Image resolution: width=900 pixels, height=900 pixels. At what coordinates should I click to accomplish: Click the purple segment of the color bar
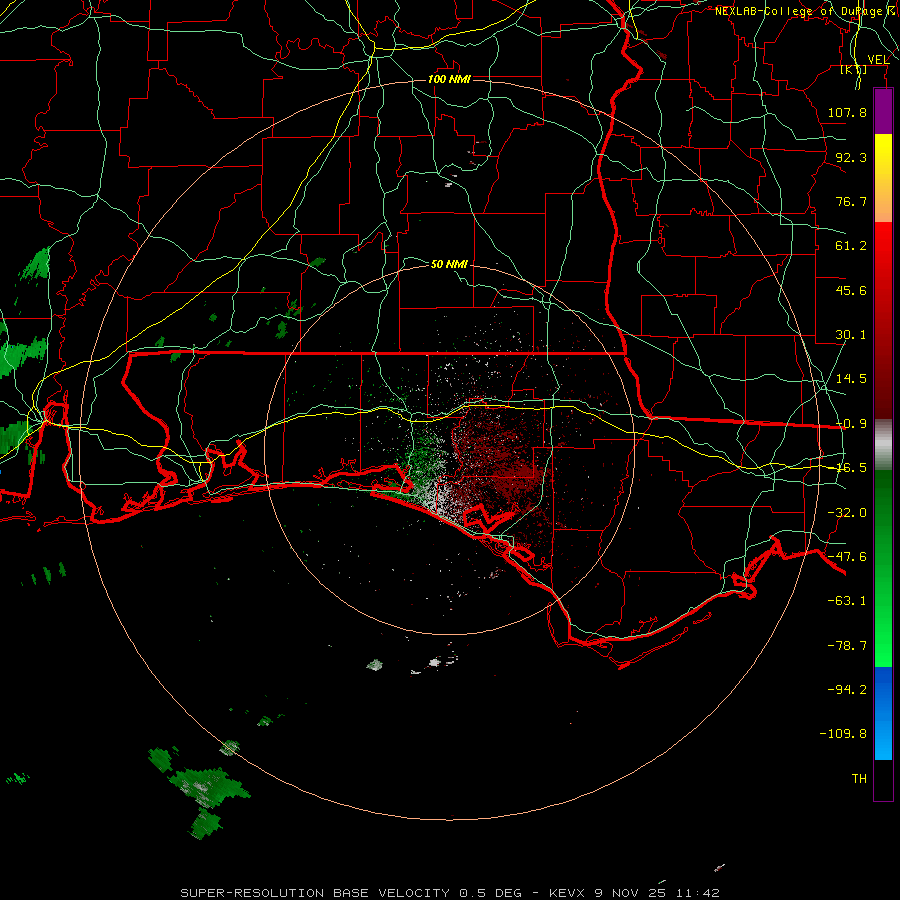click(x=883, y=111)
